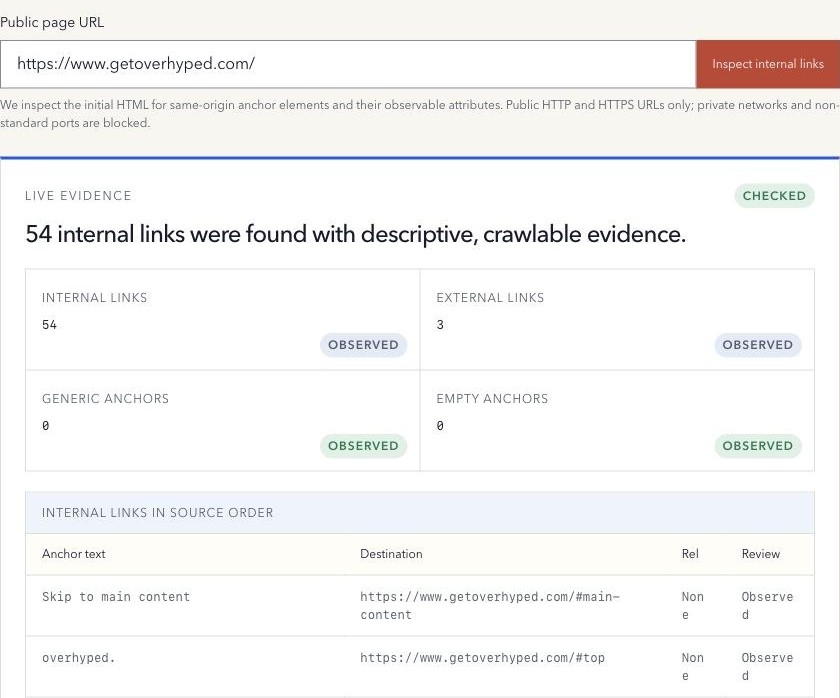The height and width of the screenshot is (698, 840).
Task: Click the OBSERVED badge under Internal Links
Action: pyautogui.click(x=363, y=344)
